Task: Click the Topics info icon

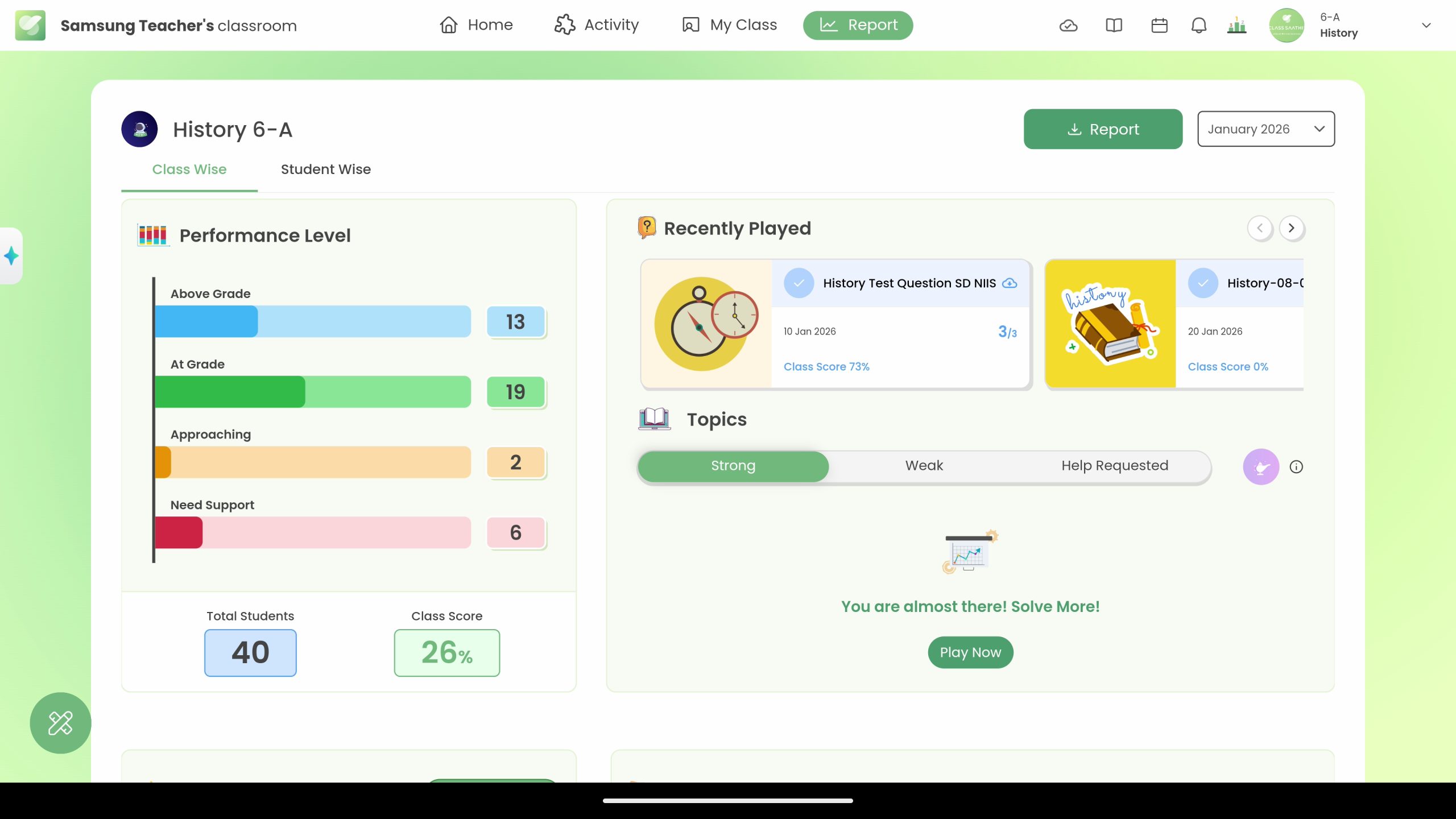Action: [x=1296, y=467]
